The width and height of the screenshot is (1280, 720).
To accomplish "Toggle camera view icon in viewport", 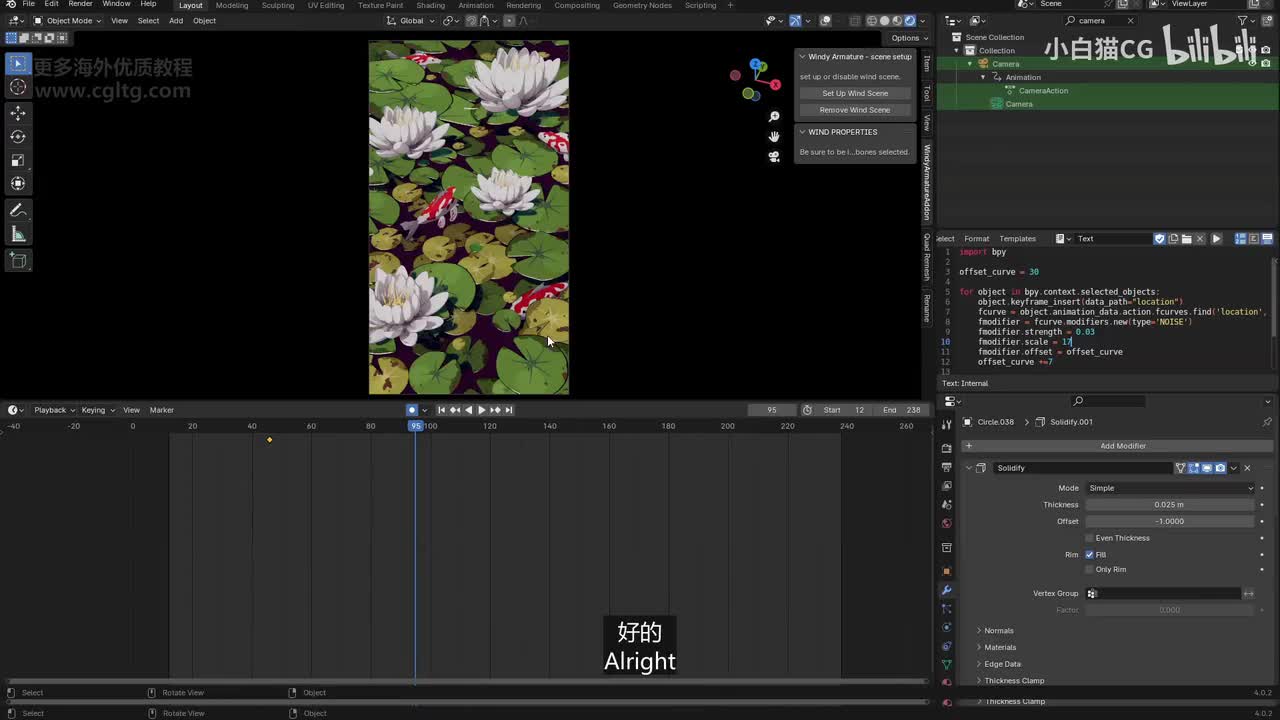I will 774,157.
